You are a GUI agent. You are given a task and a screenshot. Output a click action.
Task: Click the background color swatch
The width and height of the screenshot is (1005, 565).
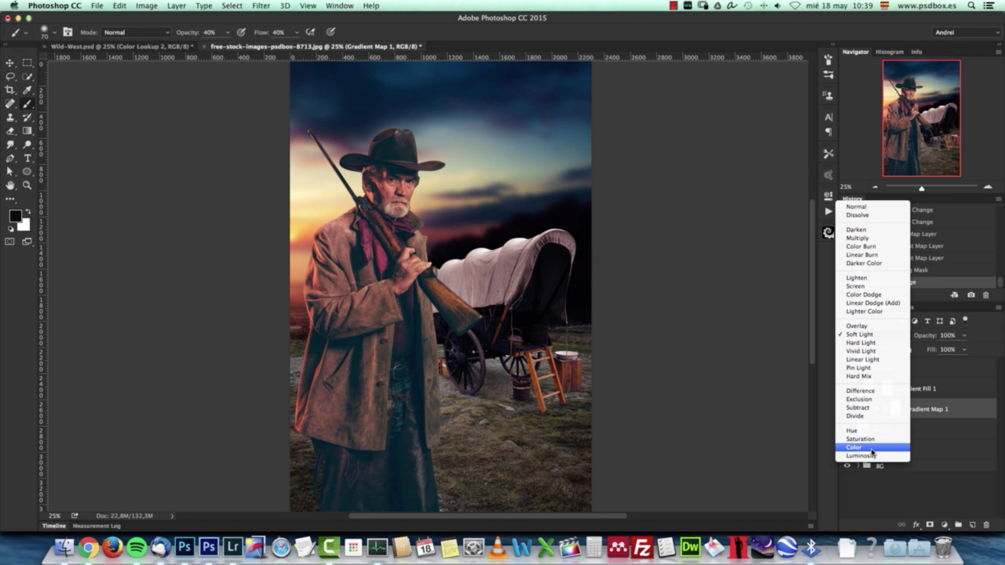24,225
